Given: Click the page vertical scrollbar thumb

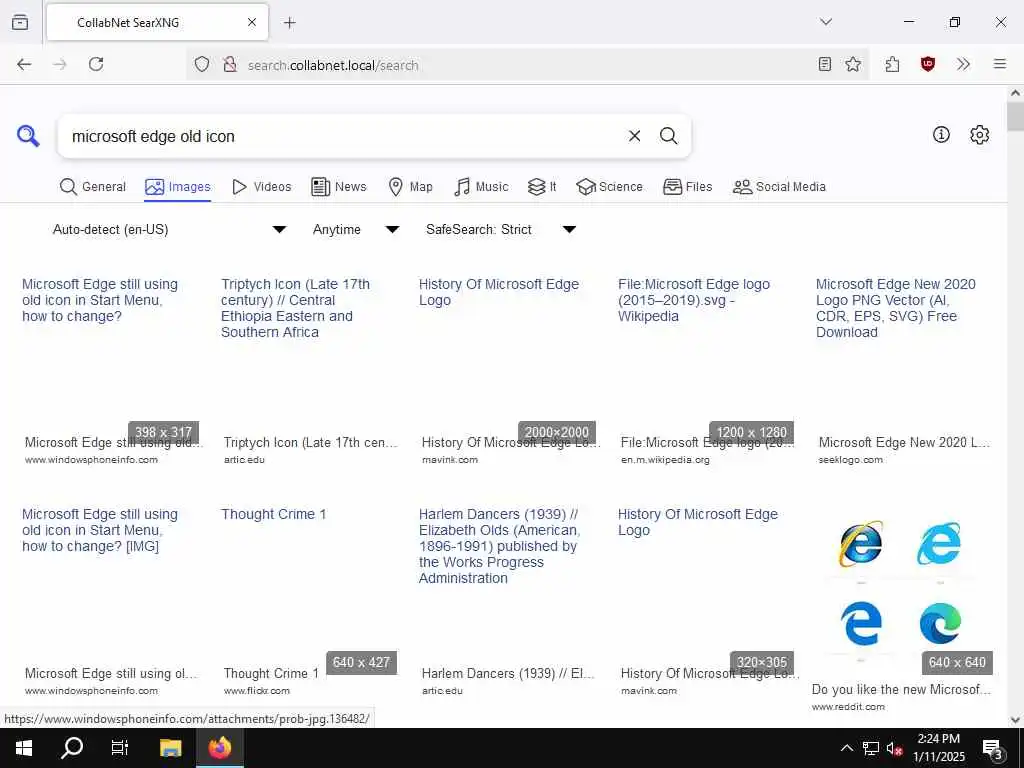Looking at the screenshot, I should point(1016,116).
